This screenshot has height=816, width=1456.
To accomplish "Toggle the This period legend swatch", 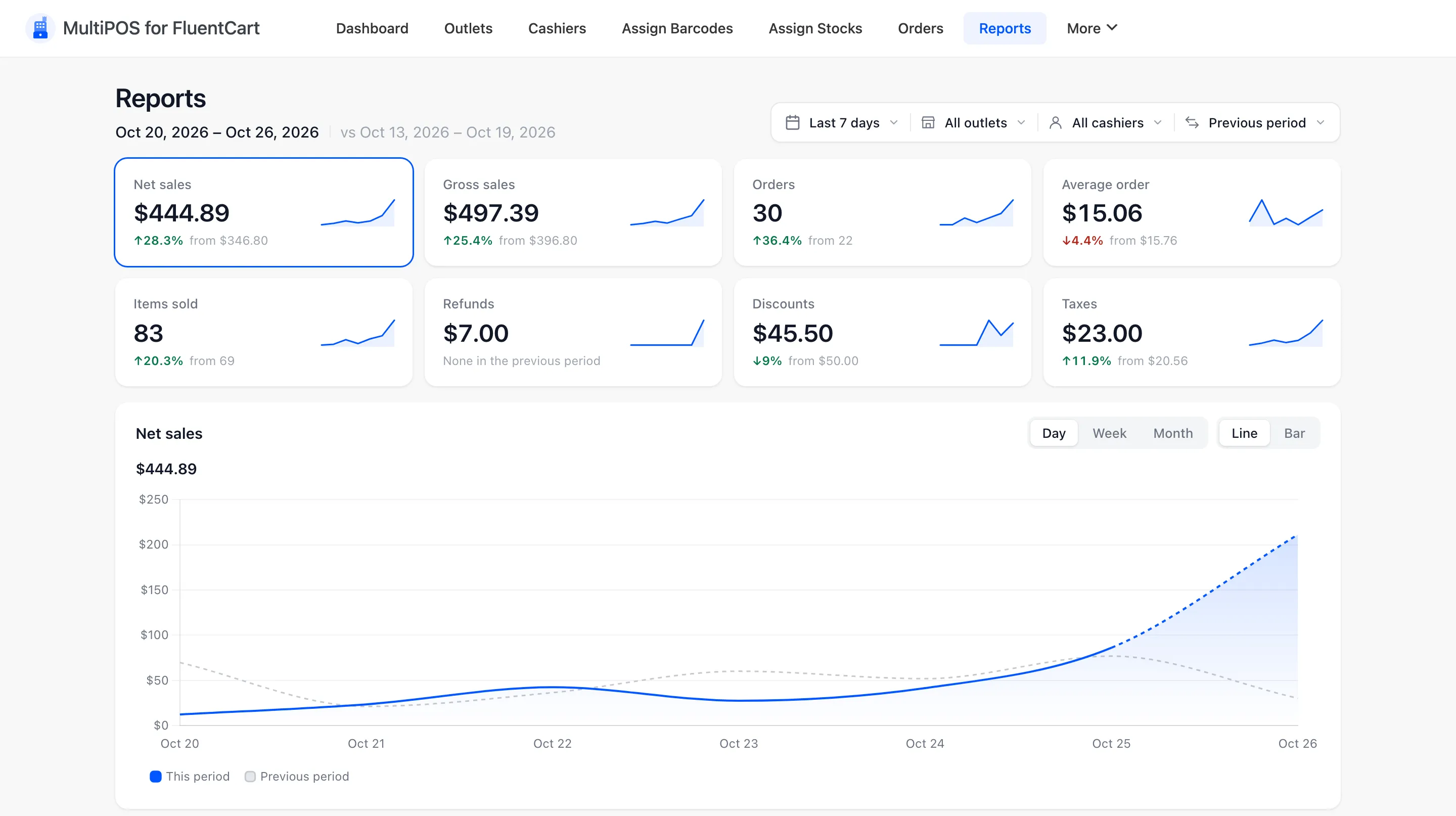I will click(155, 777).
